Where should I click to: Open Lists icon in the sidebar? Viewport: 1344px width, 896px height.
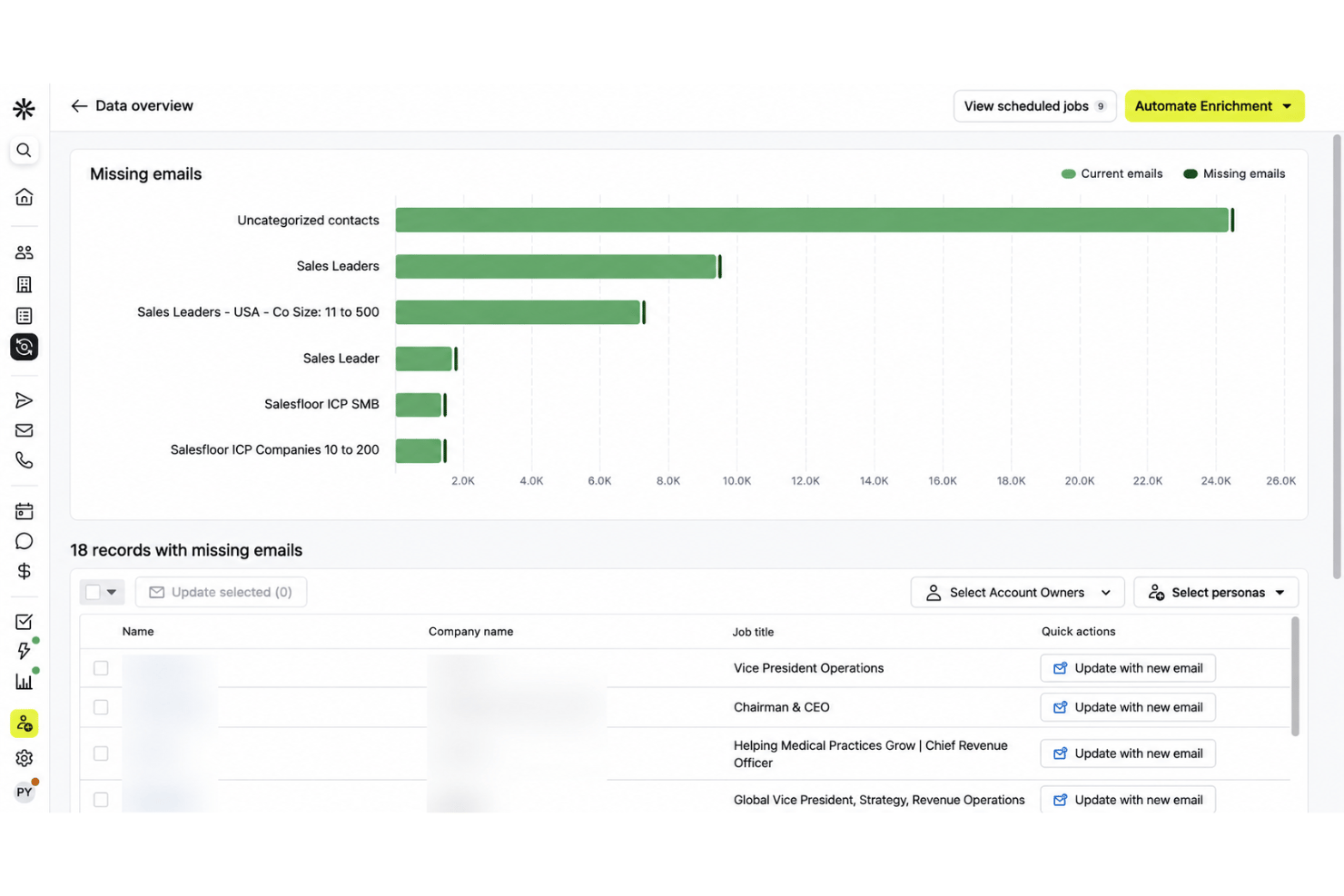coord(24,316)
